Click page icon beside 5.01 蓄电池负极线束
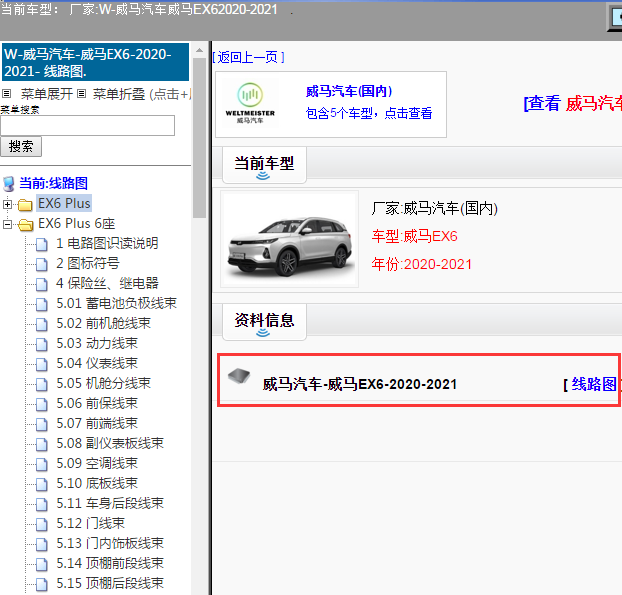The width and height of the screenshot is (622, 595). pos(42,304)
